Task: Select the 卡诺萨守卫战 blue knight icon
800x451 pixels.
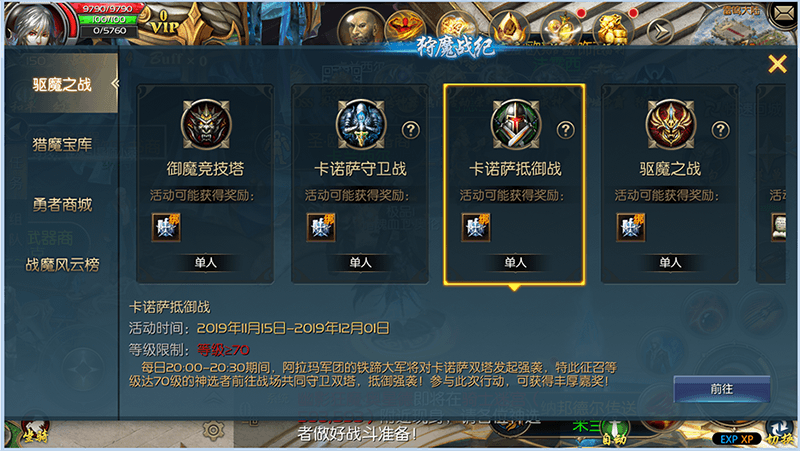Action: 361,124
